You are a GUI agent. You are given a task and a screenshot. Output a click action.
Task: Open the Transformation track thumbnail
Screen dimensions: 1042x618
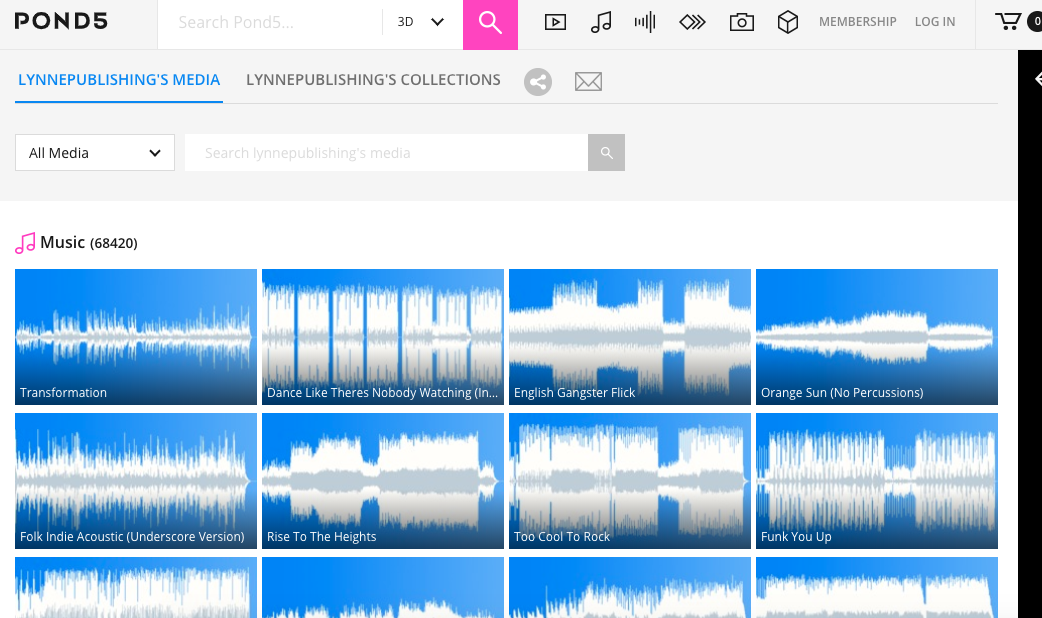(136, 337)
